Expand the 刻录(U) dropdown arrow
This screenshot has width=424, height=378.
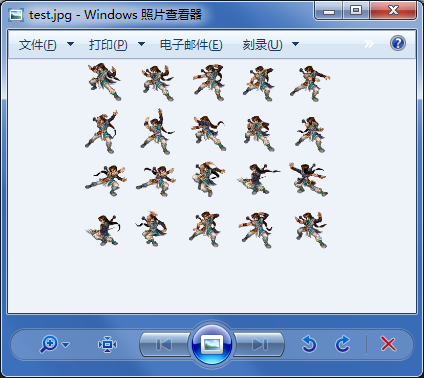295,44
